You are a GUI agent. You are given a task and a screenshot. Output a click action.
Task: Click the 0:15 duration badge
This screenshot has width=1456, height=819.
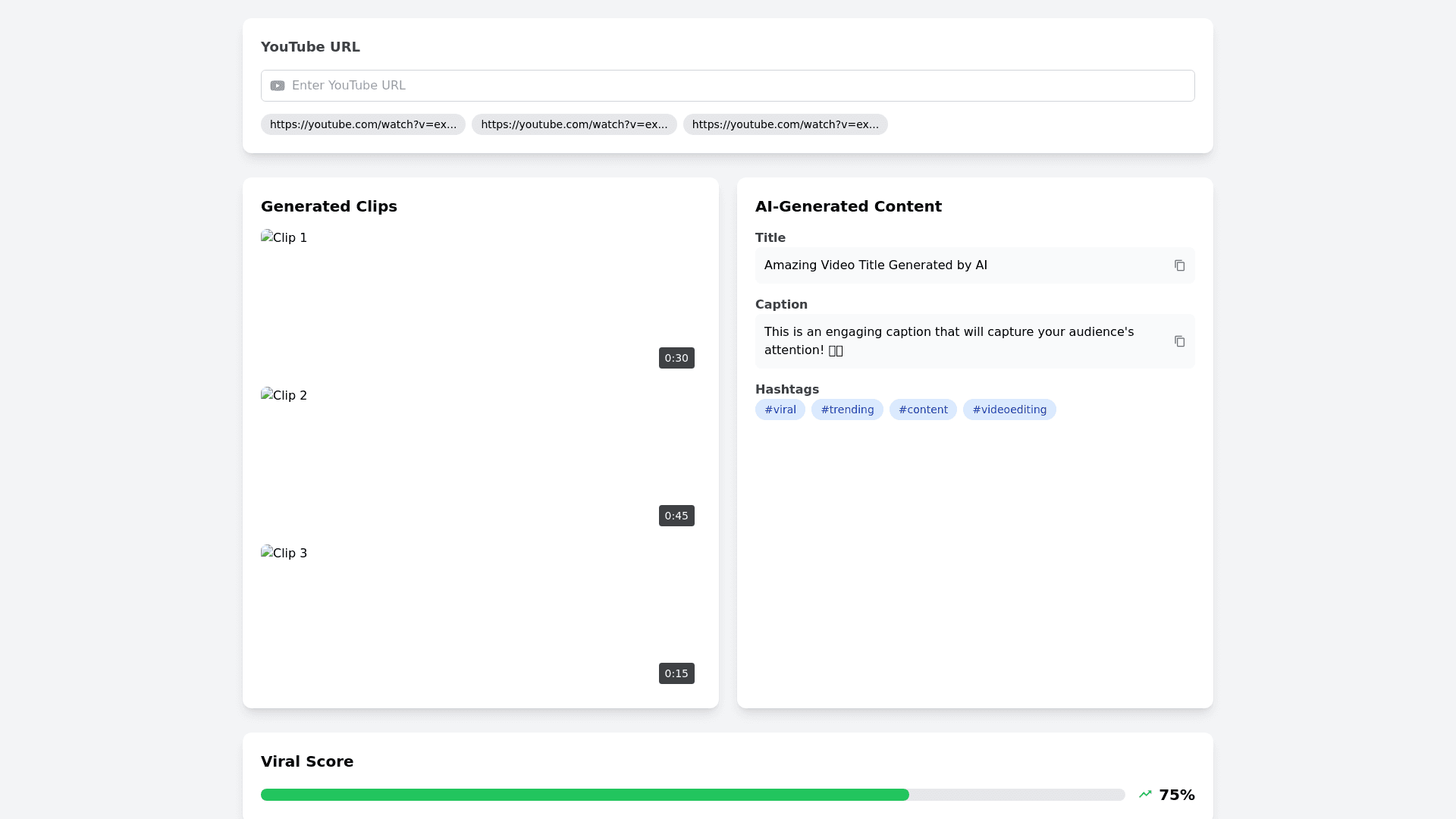676,673
